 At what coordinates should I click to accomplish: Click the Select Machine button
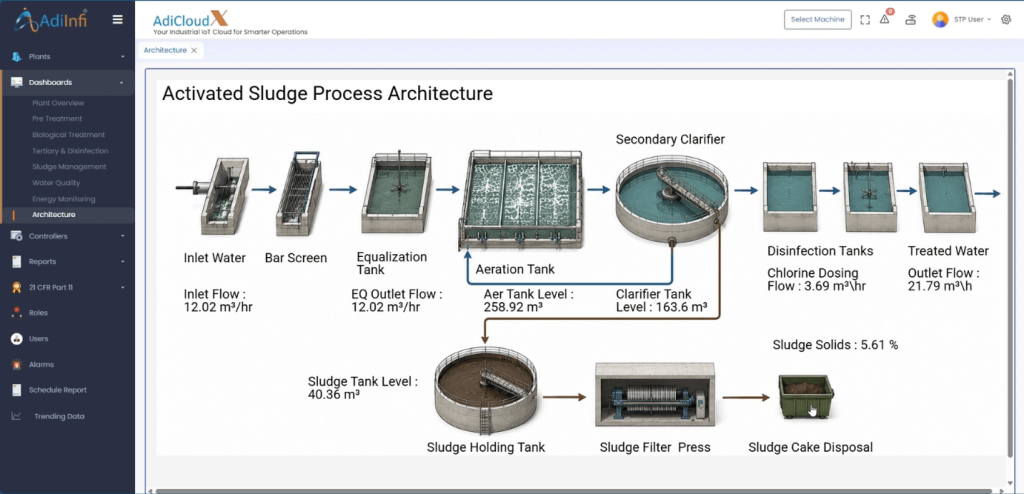818,20
